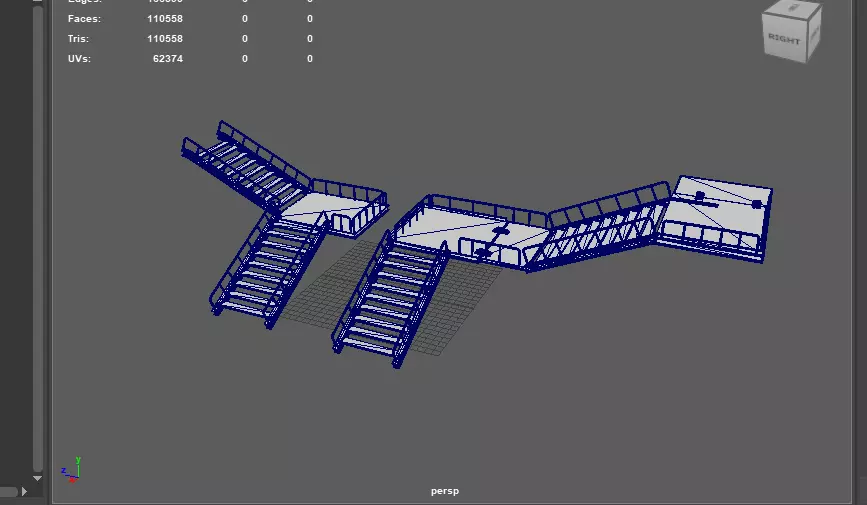Screen dimensions: 867x505
Task: Click the down arrow of the left panel scrollbar
Action: click(38, 478)
